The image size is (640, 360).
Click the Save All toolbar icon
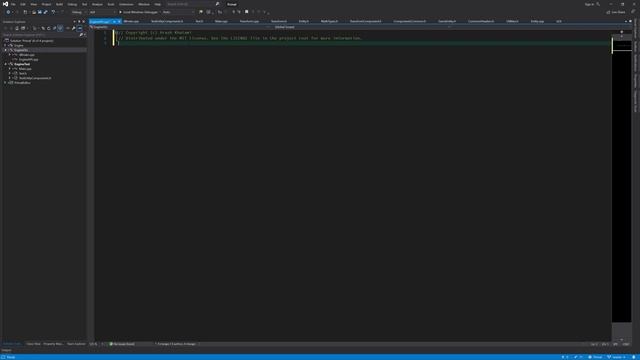[x=45, y=12]
